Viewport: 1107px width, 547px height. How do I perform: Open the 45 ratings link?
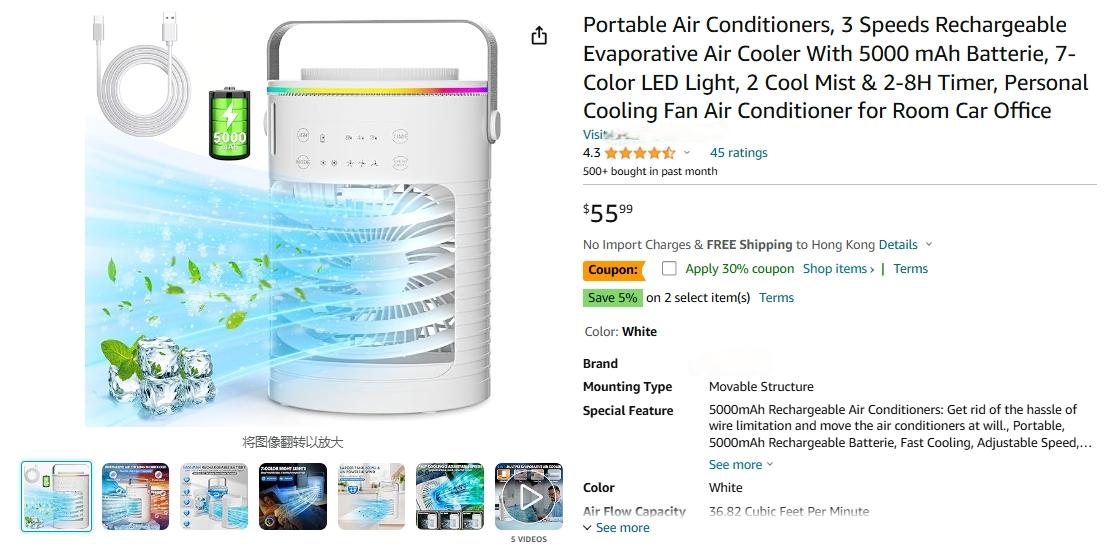pyautogui.click(x=738, y=153)
